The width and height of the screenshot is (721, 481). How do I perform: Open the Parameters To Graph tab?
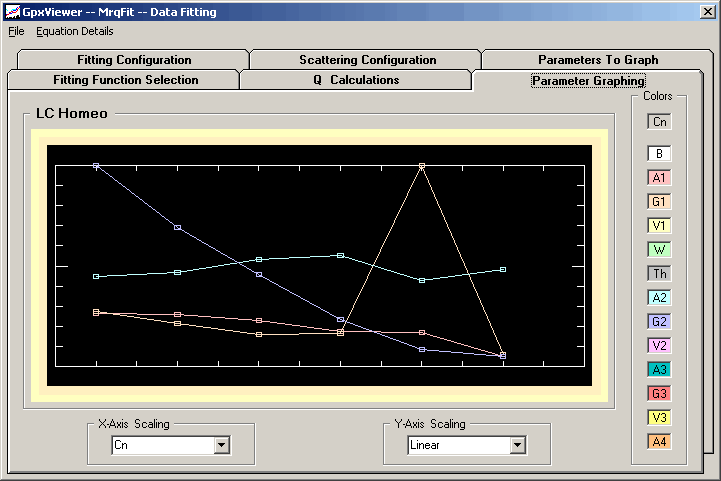point(598,60)
